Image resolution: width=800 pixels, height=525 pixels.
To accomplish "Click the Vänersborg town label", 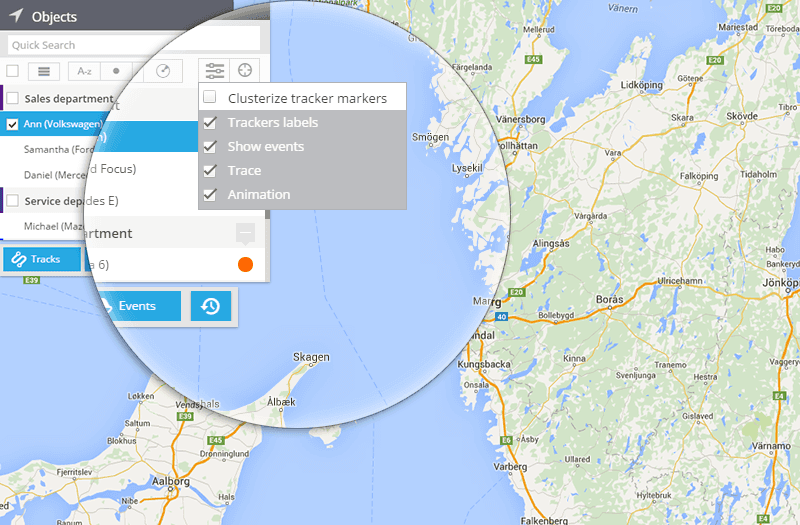I will [520, 119].
